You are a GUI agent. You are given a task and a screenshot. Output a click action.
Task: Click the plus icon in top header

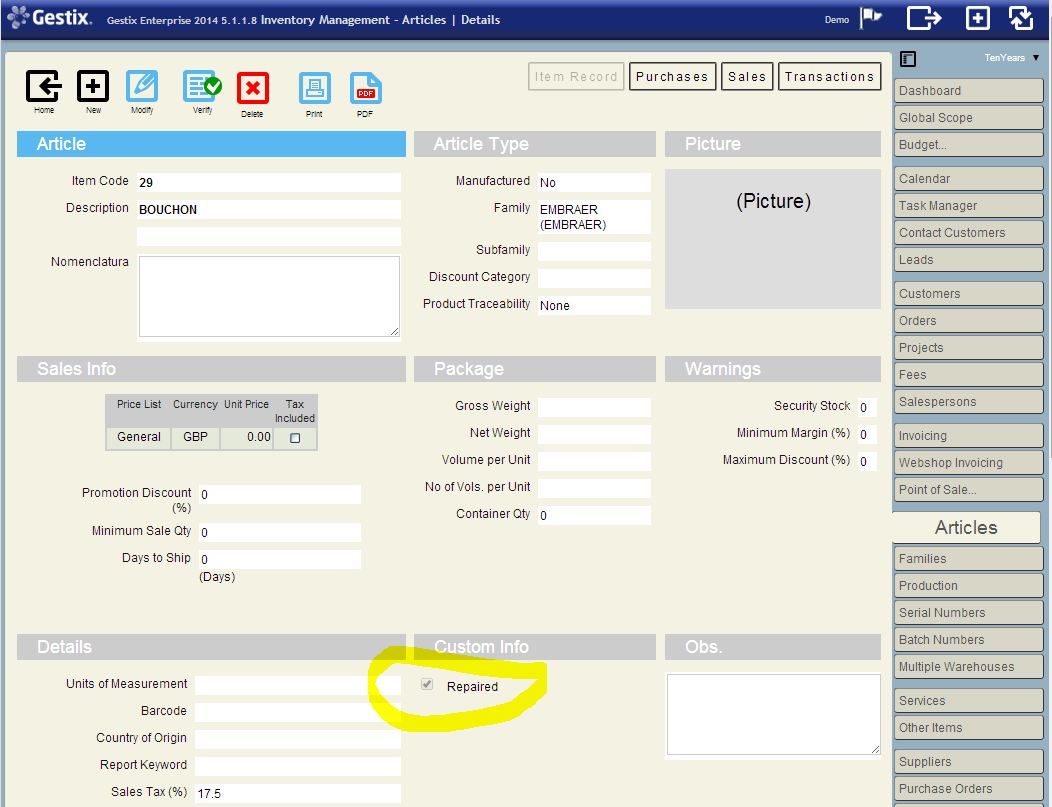[978, 17]
